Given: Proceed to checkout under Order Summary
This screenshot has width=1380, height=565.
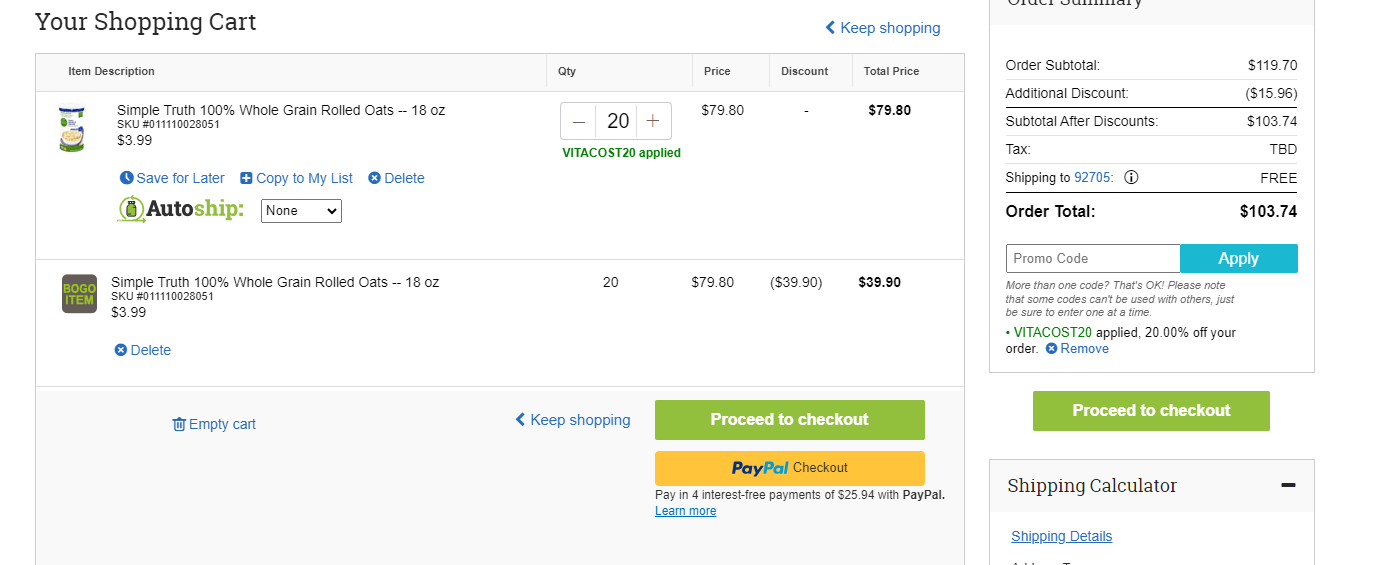Looking at the screenshot, I should pyautogui.click(x=1151, y=411).
